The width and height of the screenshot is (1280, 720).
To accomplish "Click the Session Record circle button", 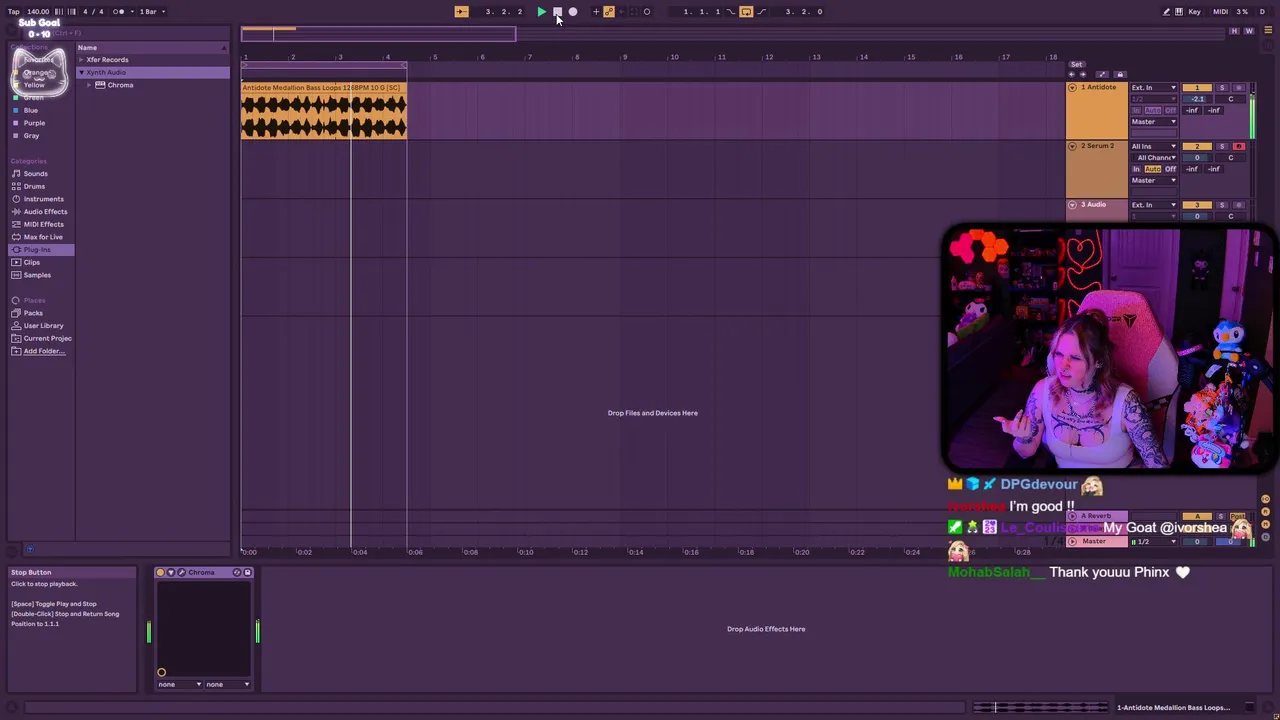I will tap(647, 12).
